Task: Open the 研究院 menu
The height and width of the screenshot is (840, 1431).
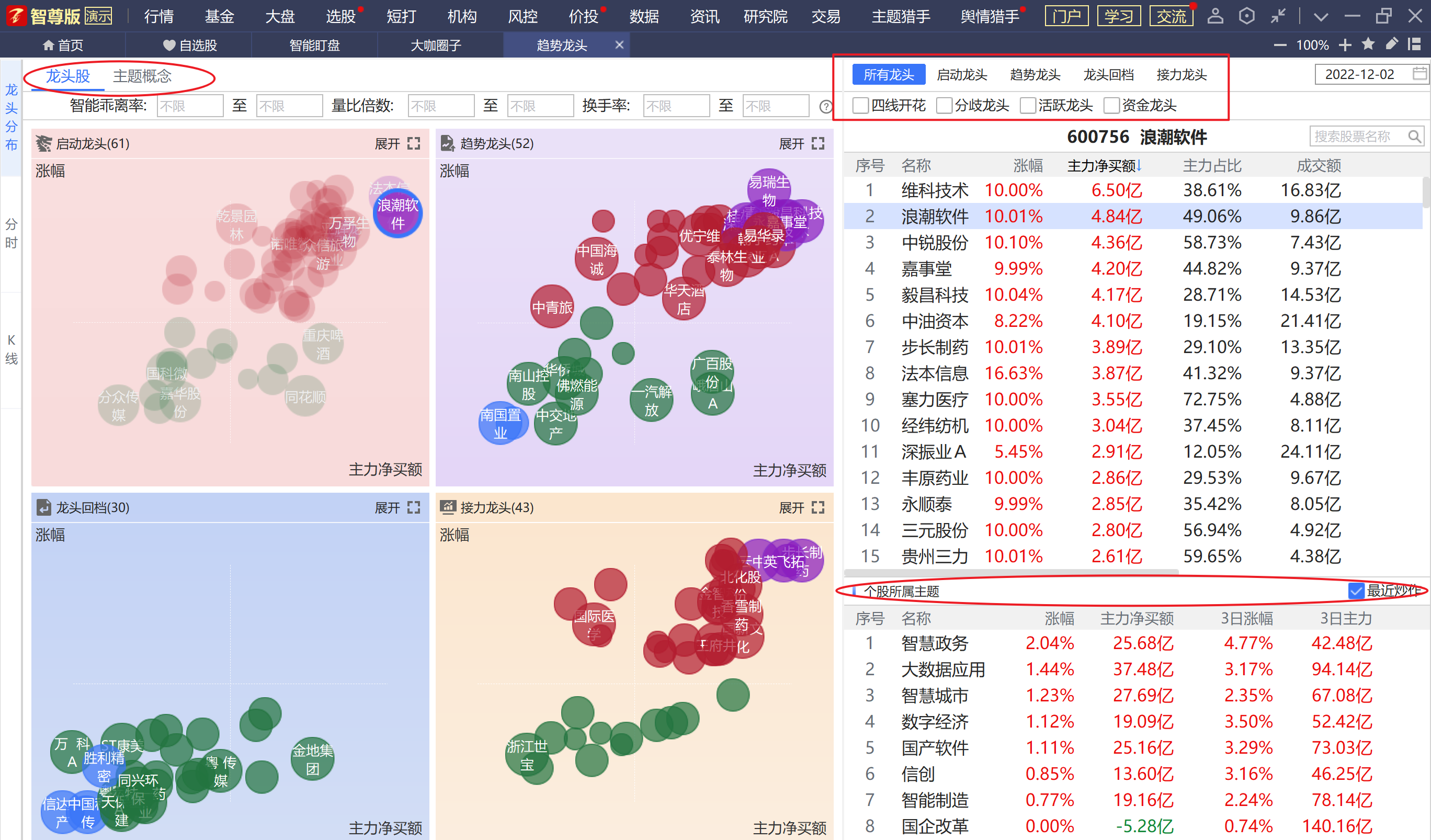Action: pyautogui.click(x=765, y=16)
